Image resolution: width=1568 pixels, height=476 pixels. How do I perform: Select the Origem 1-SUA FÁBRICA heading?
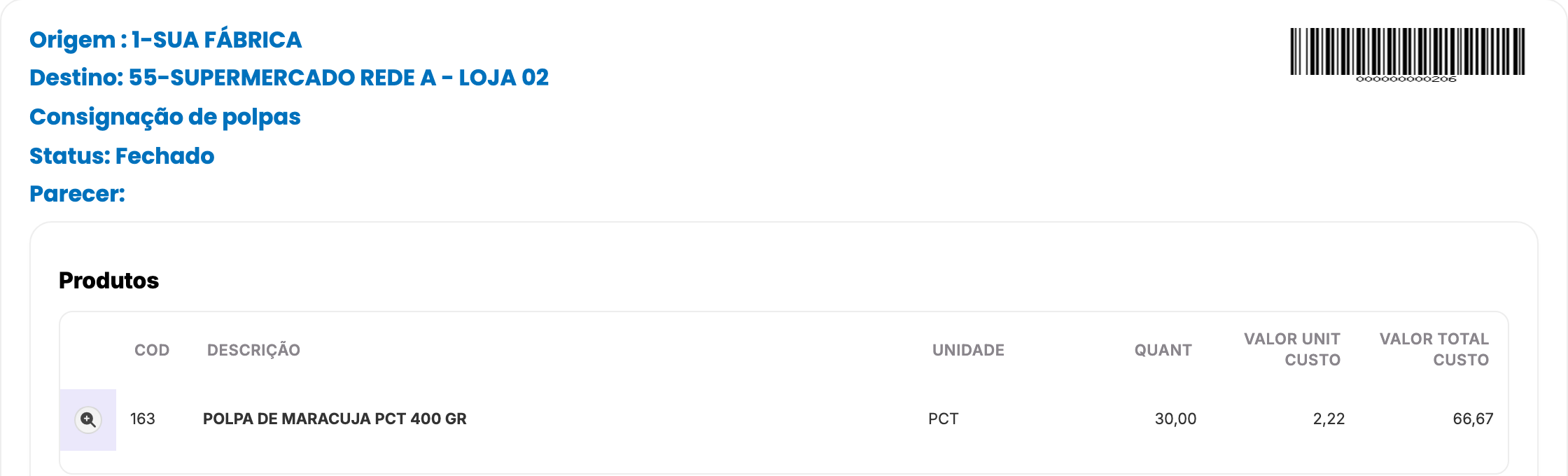coord(166,40)
